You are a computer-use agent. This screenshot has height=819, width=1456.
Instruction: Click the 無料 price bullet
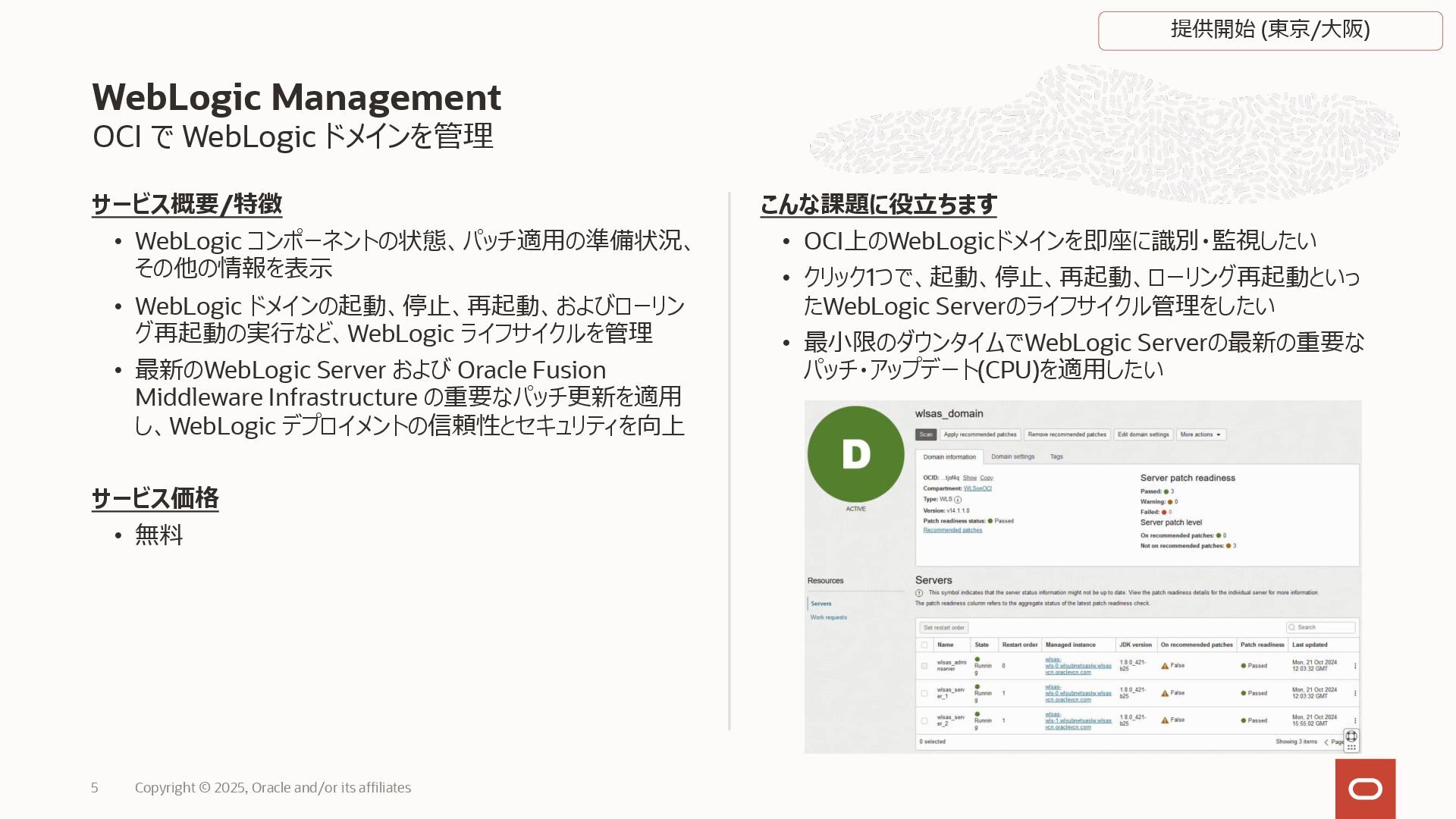tap(158, 535)
